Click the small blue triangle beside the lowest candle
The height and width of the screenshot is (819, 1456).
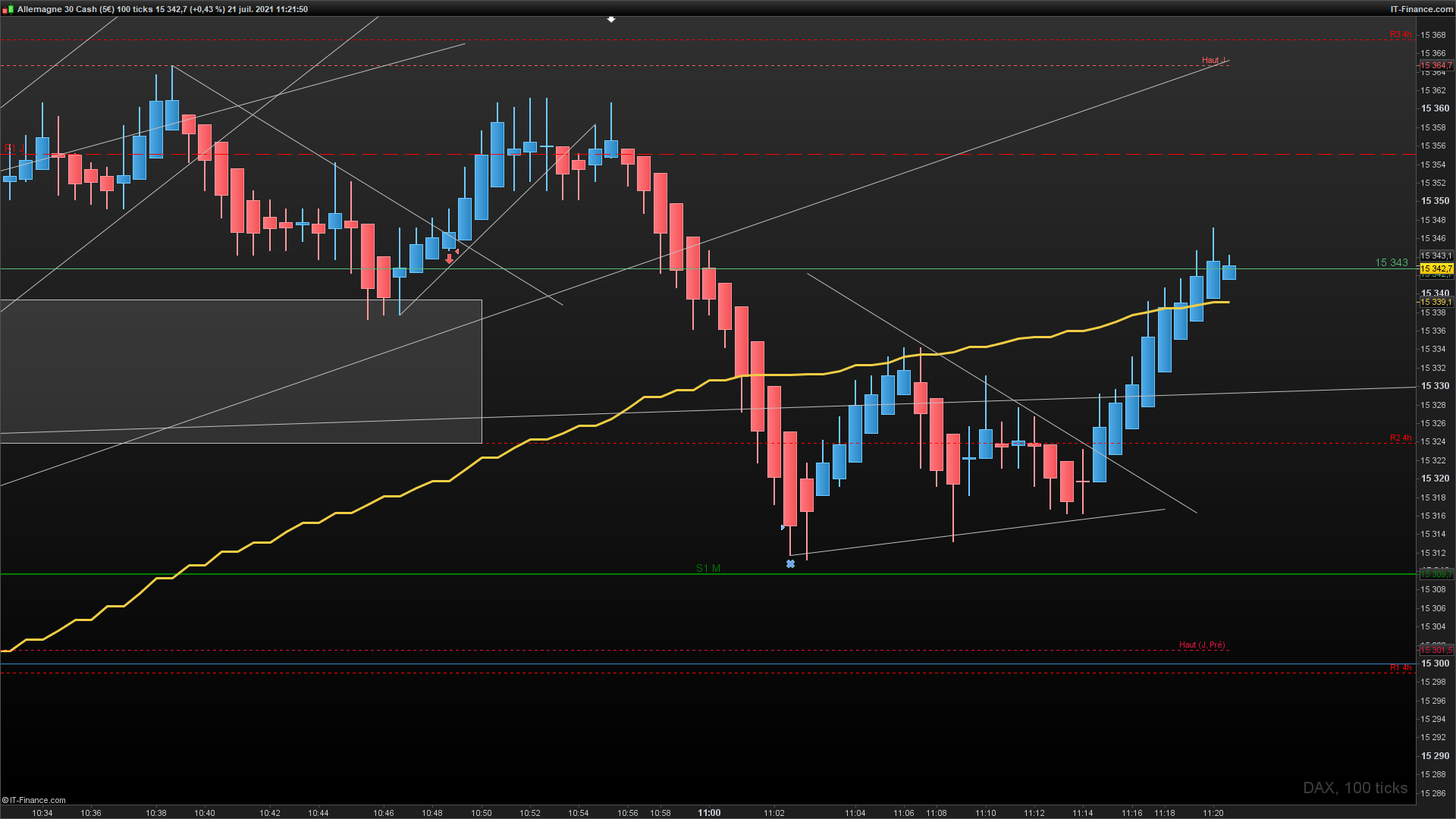click(783, 527)
